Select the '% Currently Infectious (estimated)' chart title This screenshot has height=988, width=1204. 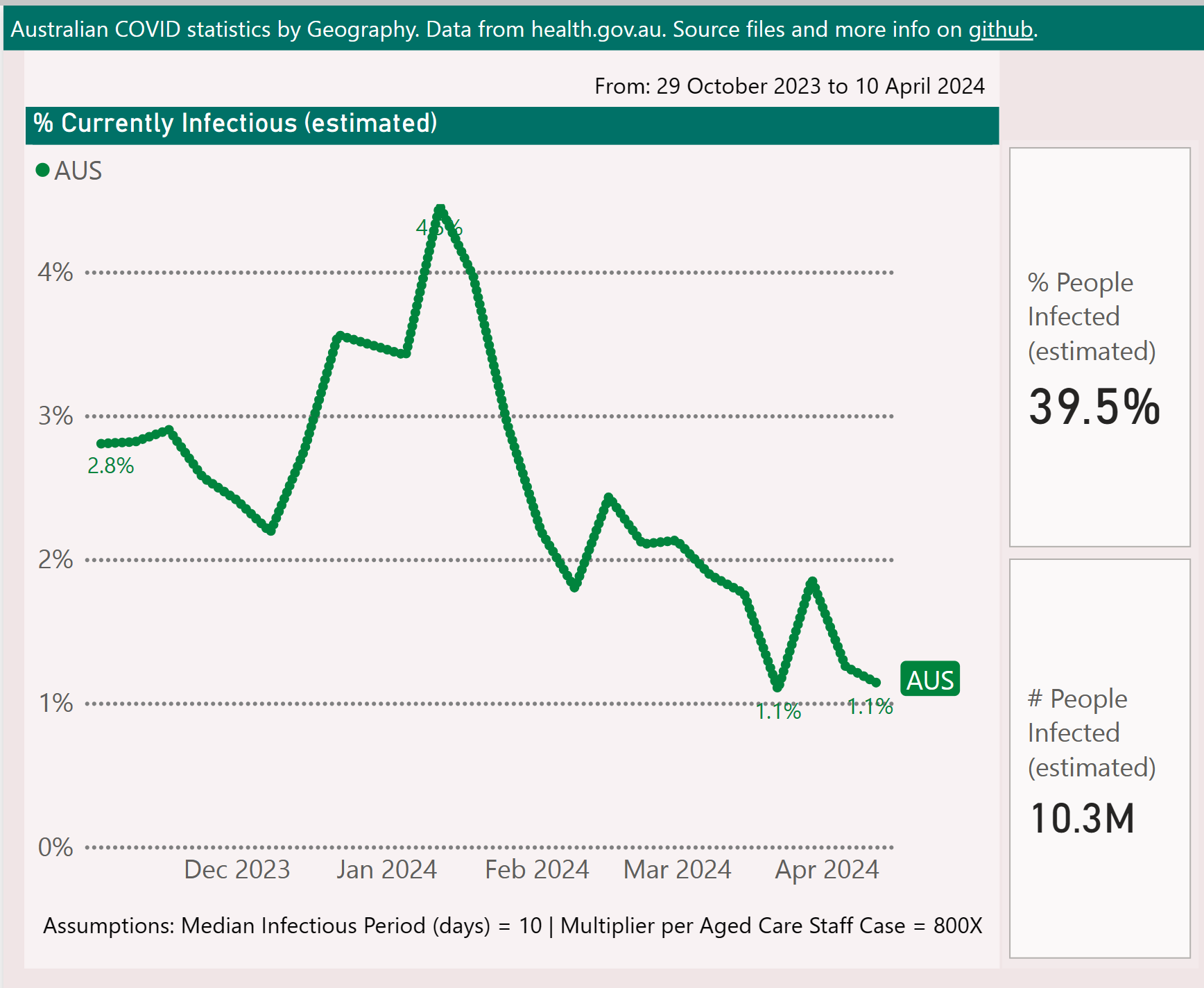[x=236, y=123]
